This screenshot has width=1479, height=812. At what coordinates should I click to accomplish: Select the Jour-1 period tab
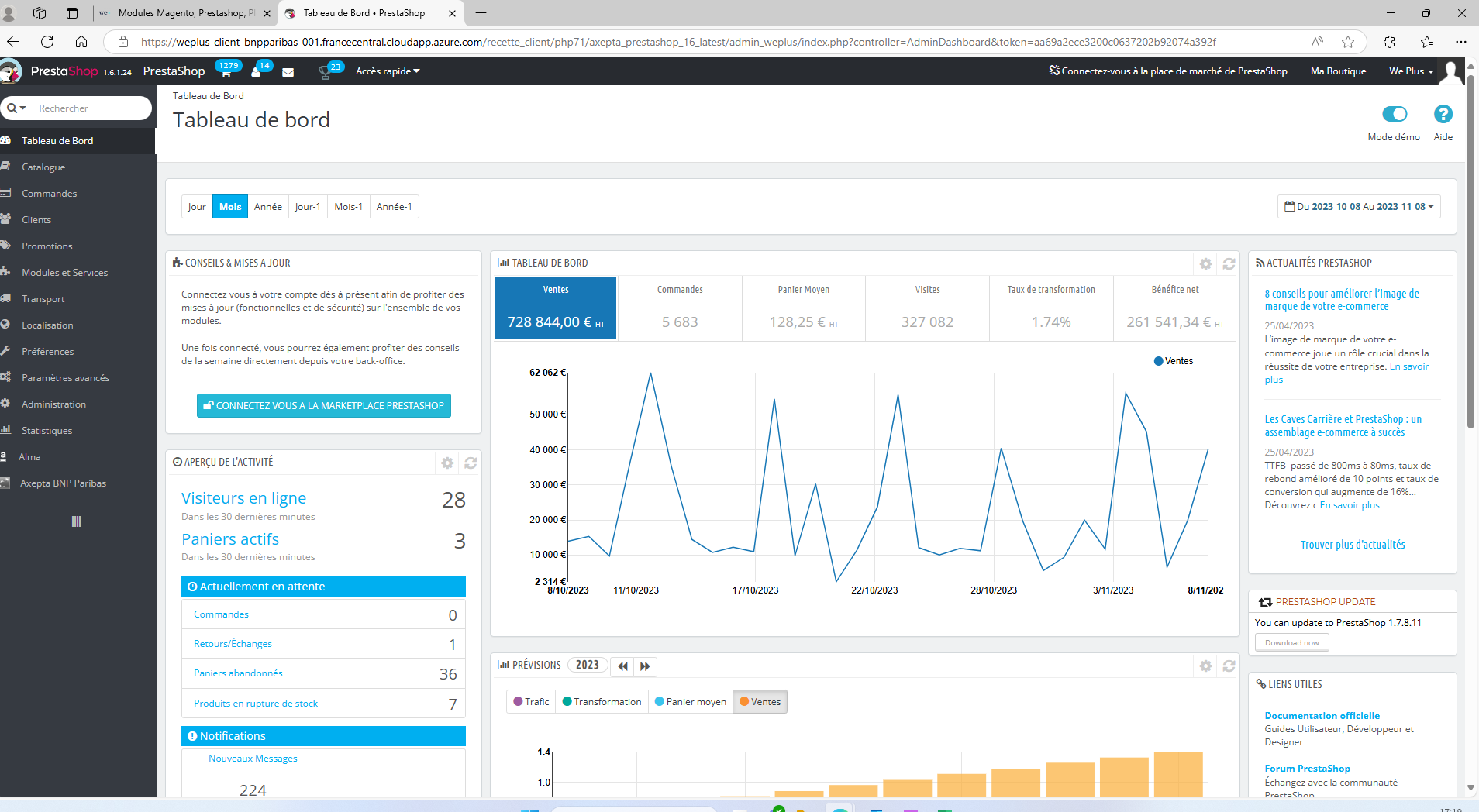pyautogui.click(x=308, y=207)
